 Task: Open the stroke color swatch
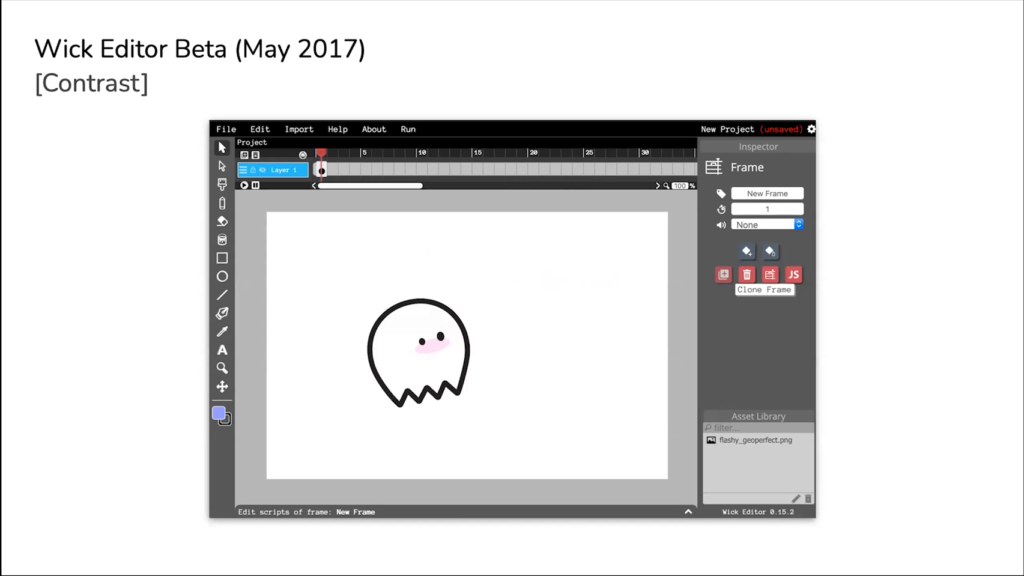coord(227,421)
